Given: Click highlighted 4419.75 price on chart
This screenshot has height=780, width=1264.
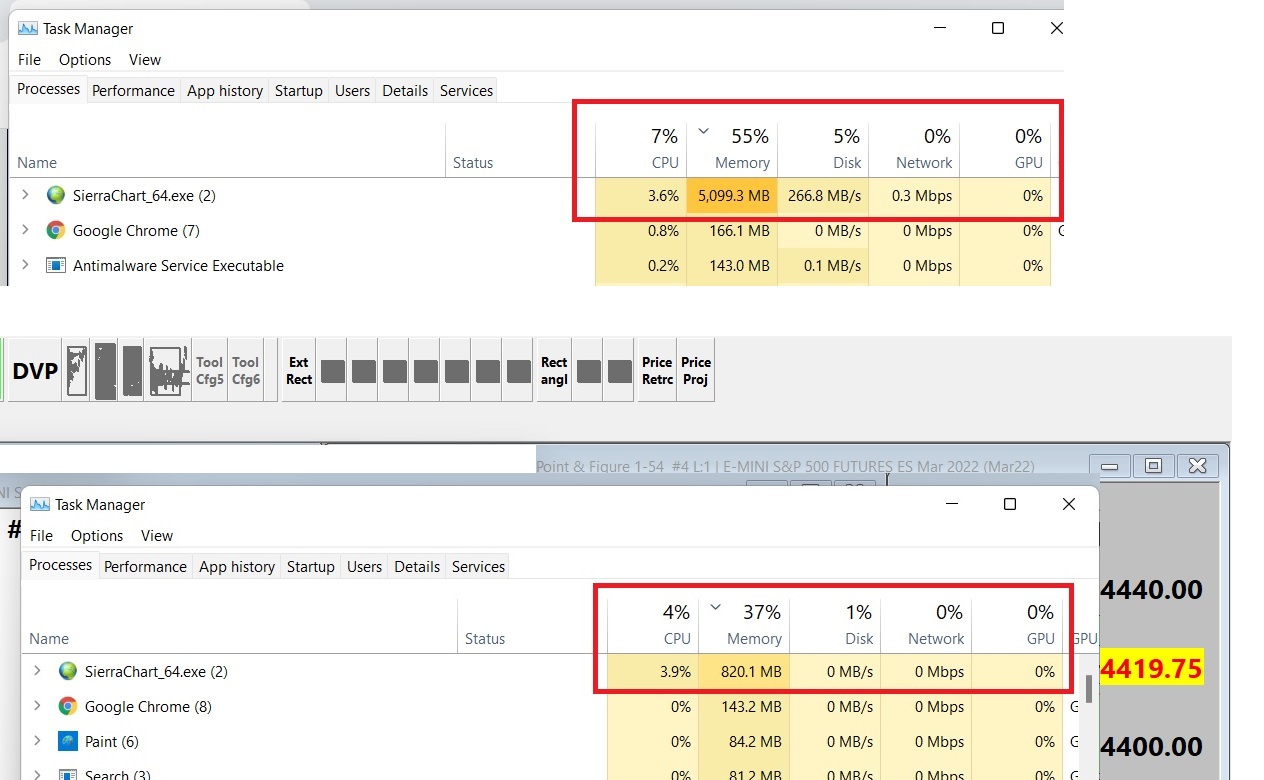Looking at the screenshot, I should [1151, 668].
